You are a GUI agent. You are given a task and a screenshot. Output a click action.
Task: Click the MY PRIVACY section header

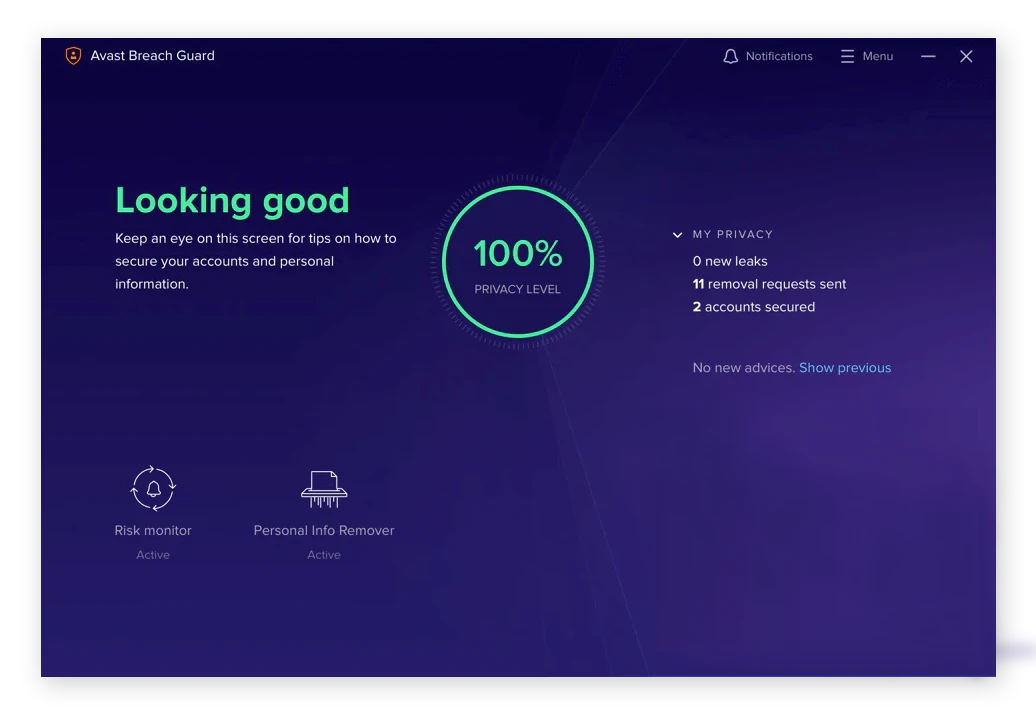coord(732,234)
